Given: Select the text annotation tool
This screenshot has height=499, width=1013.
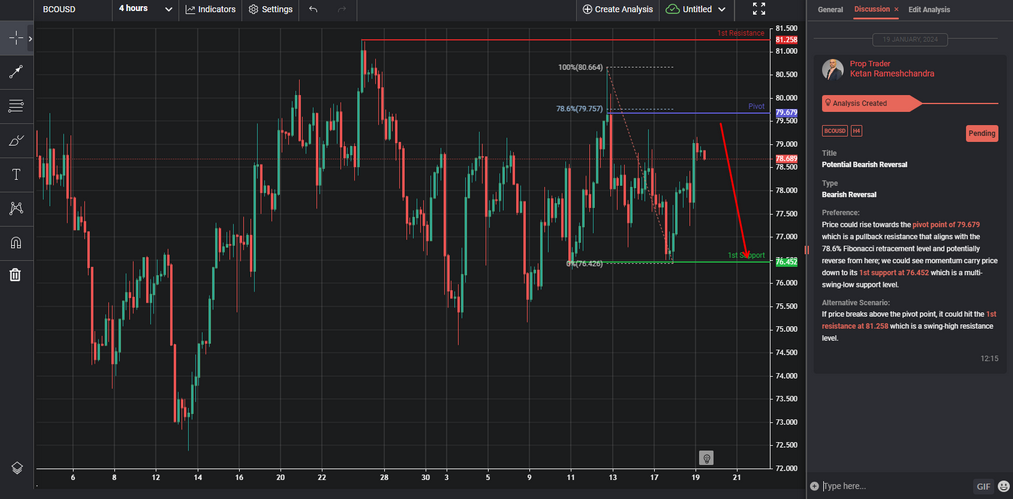Looking at the screenshot, I should tap(16, 175).
